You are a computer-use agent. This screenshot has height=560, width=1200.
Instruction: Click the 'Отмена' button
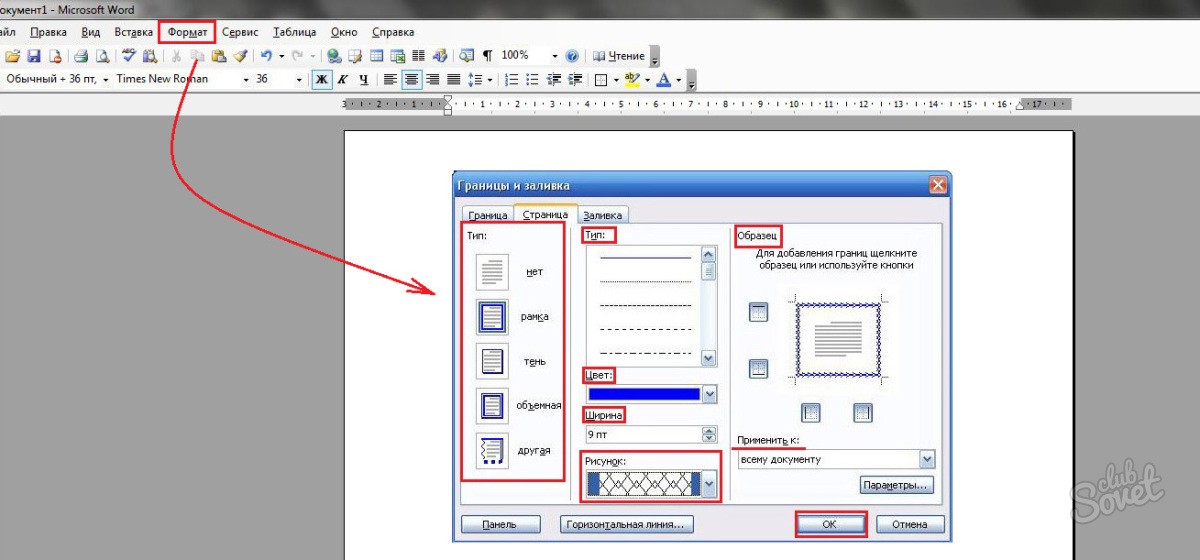(910, 524)
